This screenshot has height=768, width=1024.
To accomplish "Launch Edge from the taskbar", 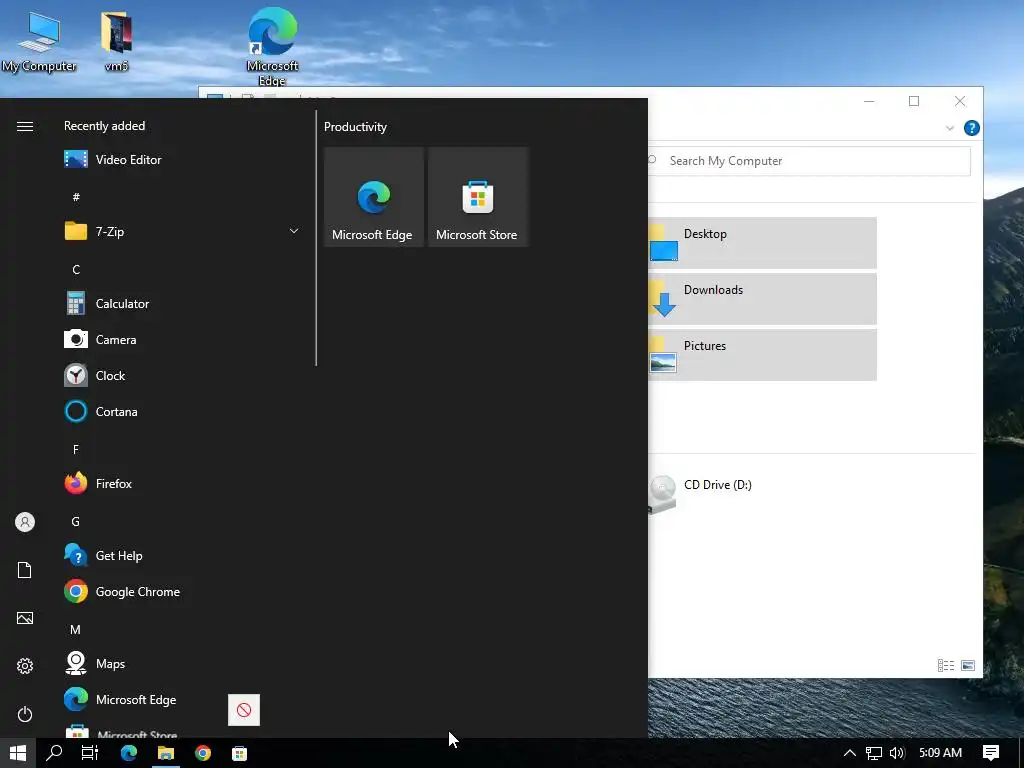I will coord(129,753).
